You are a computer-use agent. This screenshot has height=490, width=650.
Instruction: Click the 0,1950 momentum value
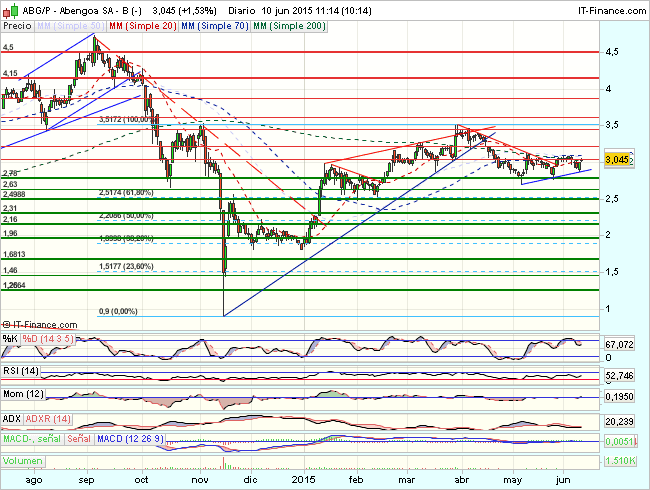coord(619,397)
